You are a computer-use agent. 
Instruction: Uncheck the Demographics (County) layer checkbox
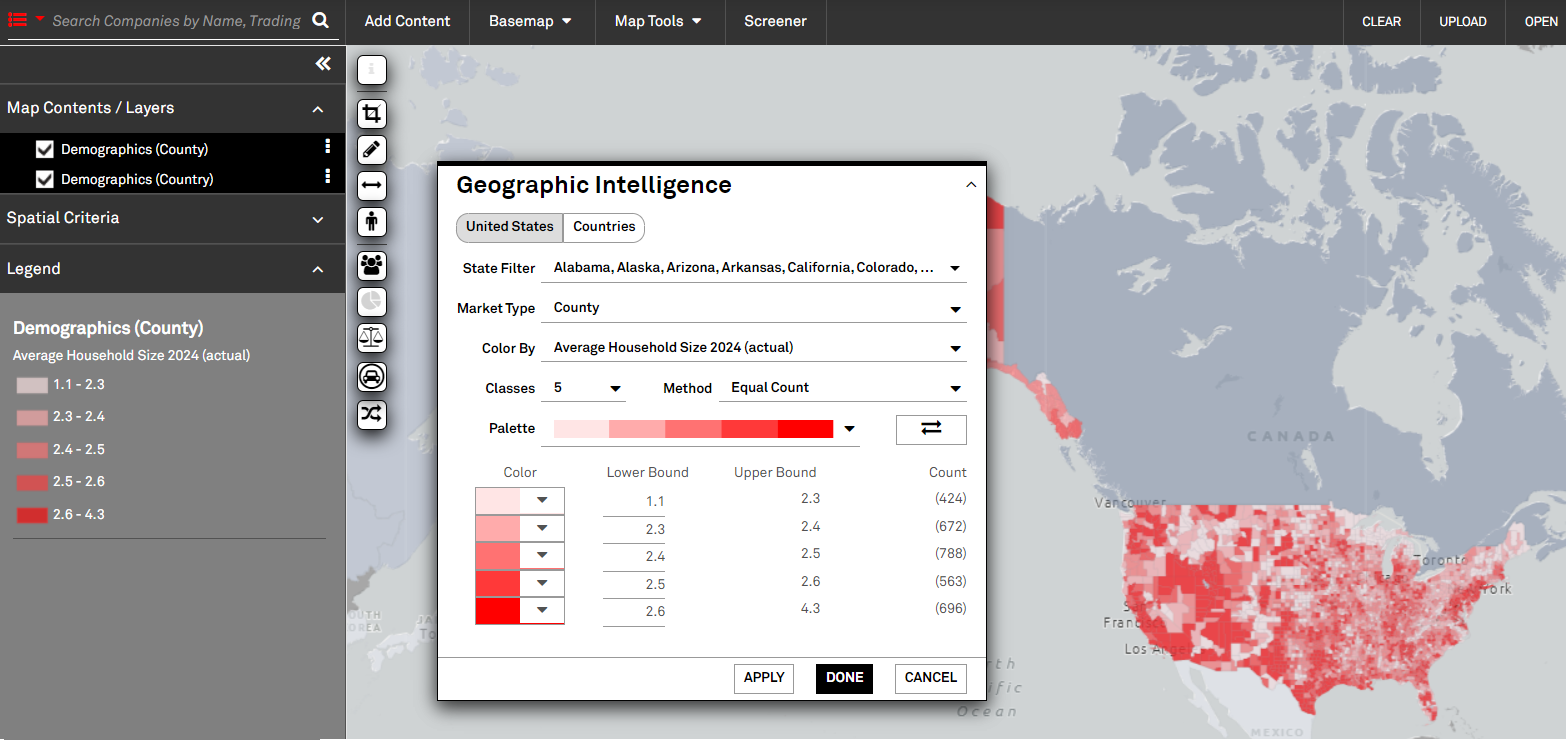[44, 149]
